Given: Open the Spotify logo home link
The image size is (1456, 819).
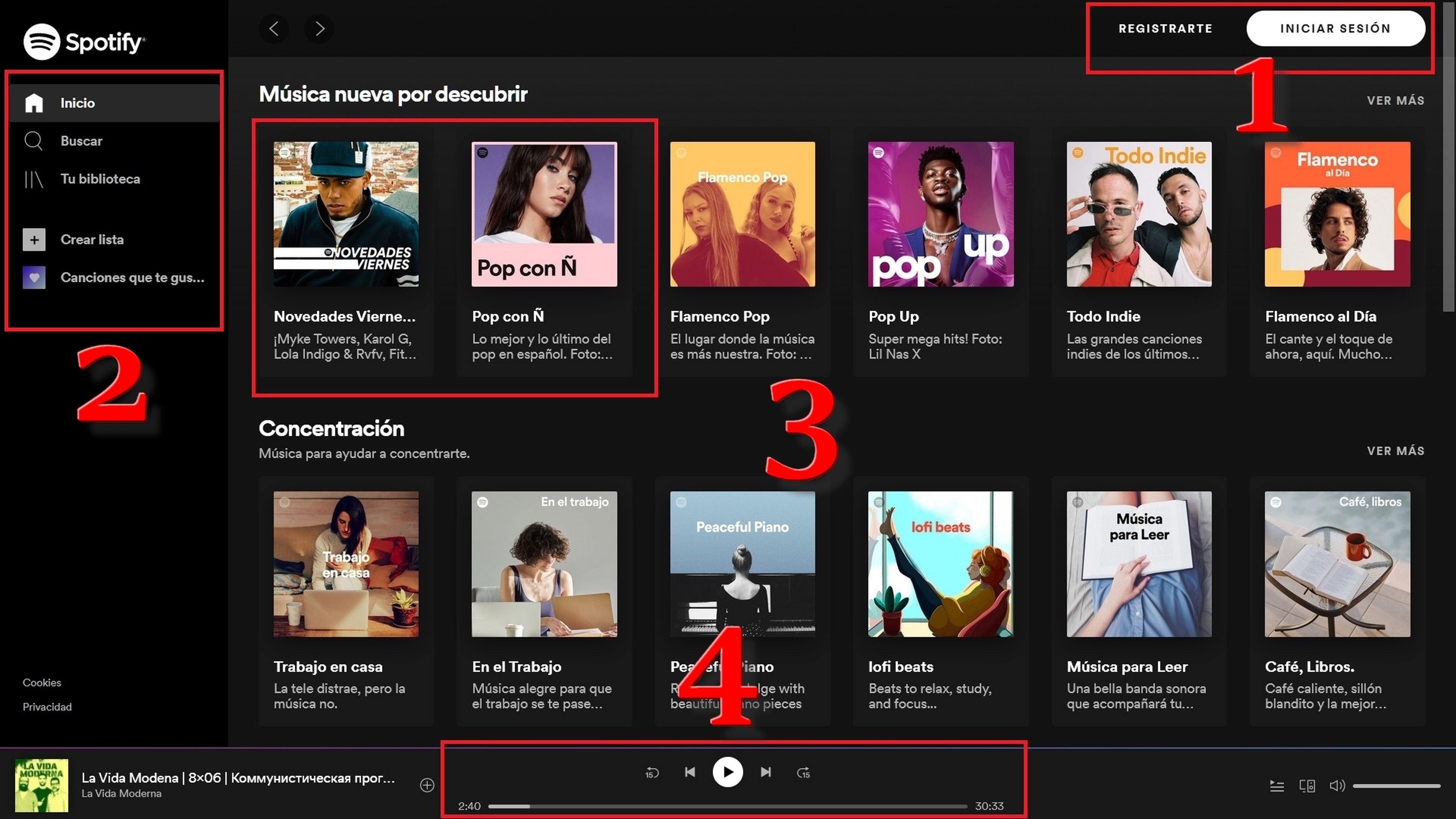Looking at the screenshot, I should [x=84, y=41].
